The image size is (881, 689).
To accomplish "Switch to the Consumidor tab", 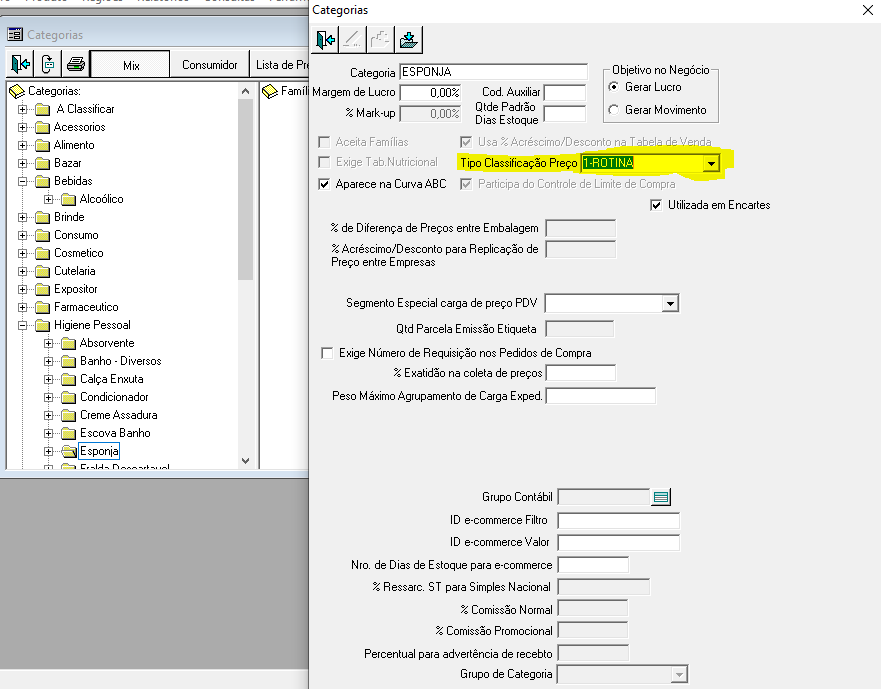I will [x=210, y=65].
